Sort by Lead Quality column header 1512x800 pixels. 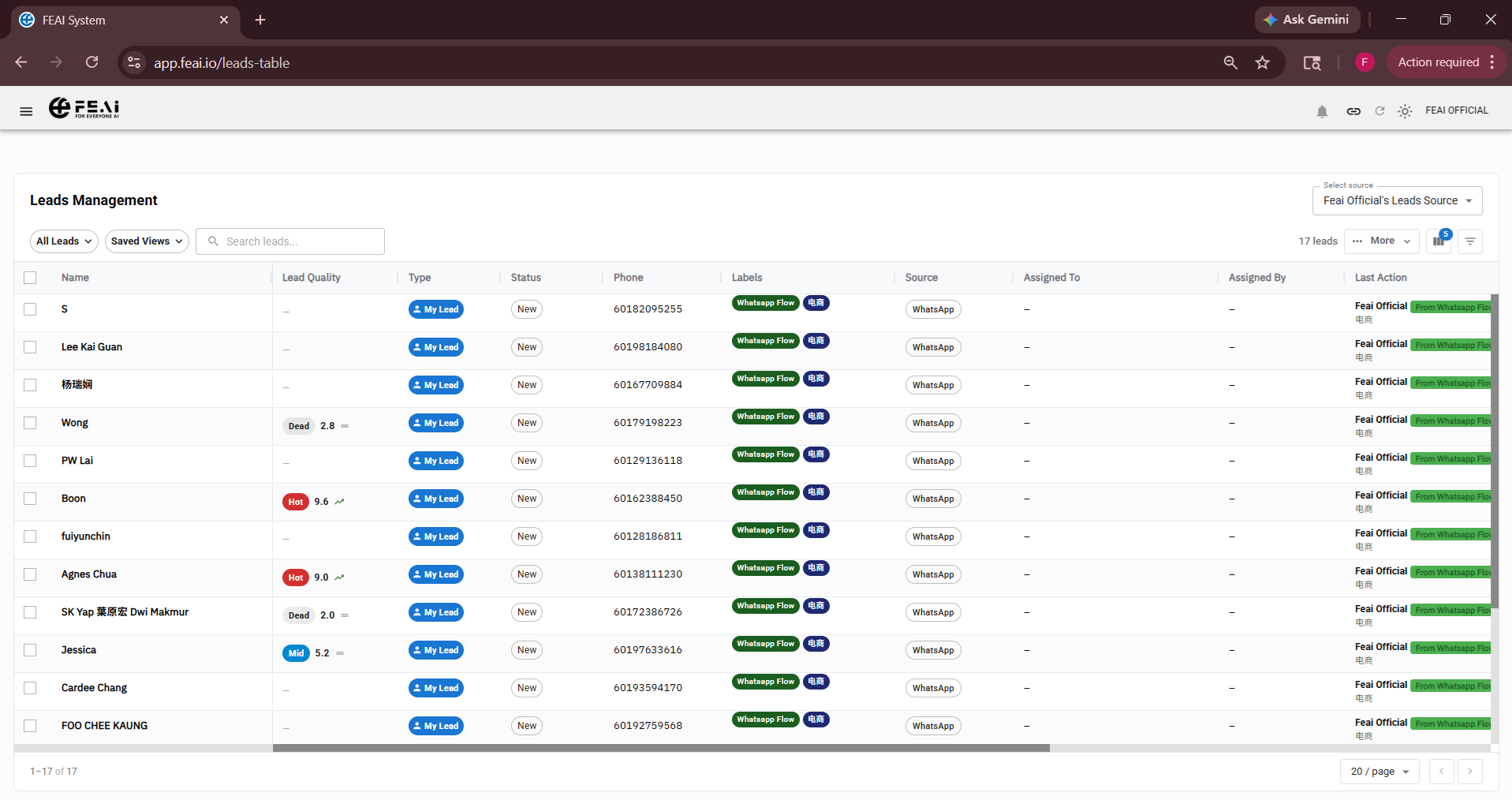click(312, 278)
